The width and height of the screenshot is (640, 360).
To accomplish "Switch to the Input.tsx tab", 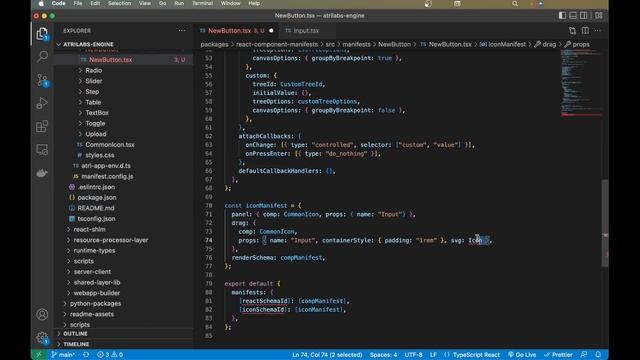I will 306,31.
